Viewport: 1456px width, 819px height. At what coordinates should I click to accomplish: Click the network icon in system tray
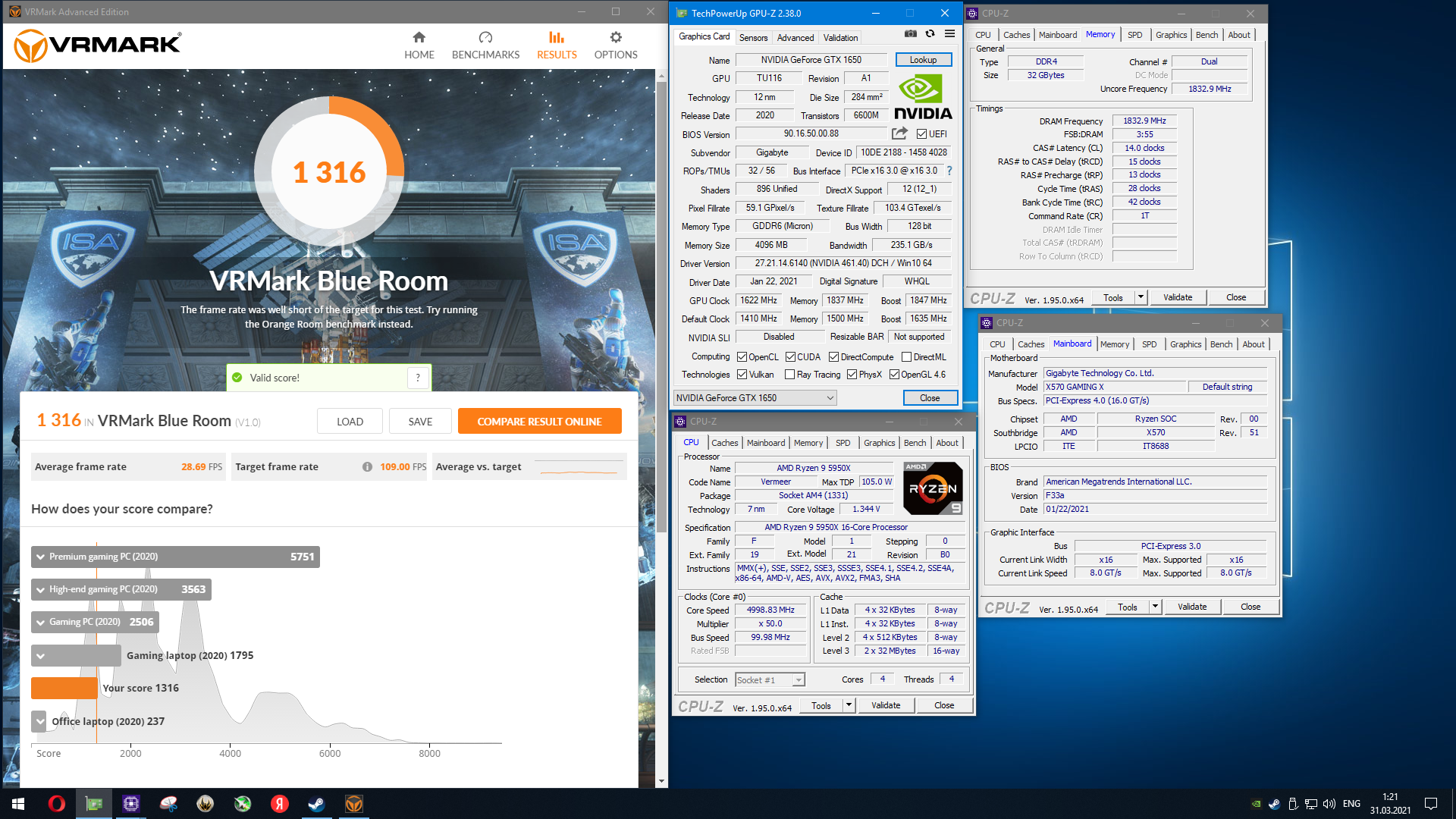[1310, 804]
